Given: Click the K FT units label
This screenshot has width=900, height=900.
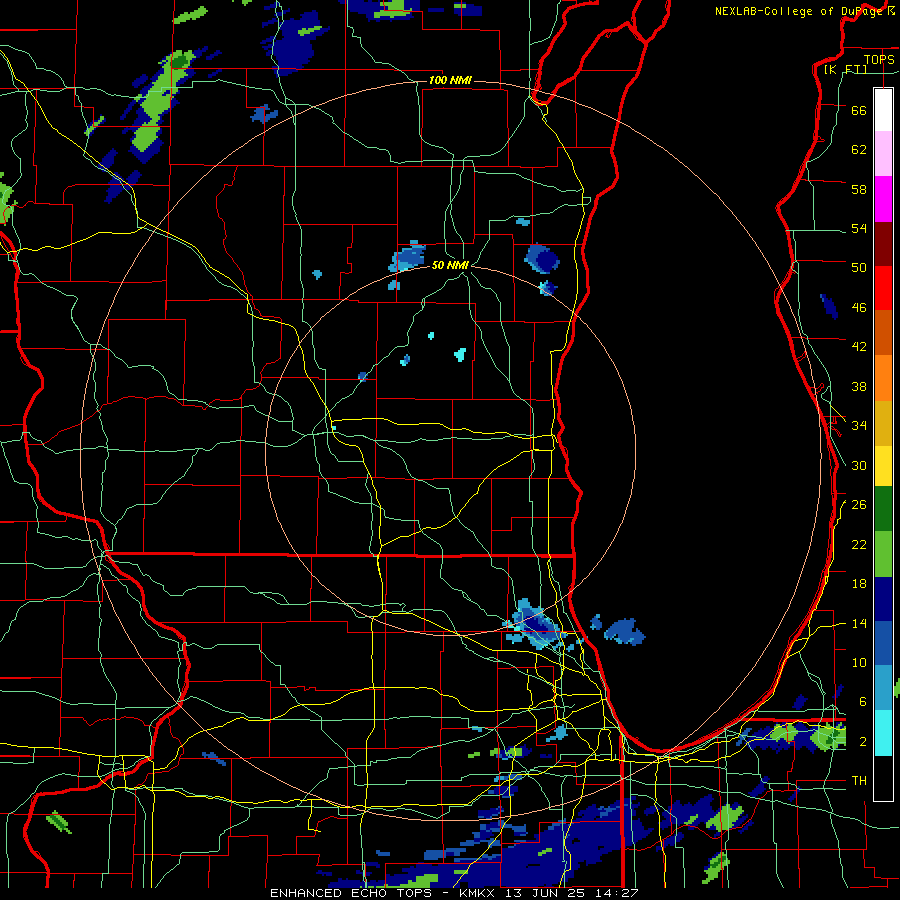Looking at the screenshot, I should [845, 69].
